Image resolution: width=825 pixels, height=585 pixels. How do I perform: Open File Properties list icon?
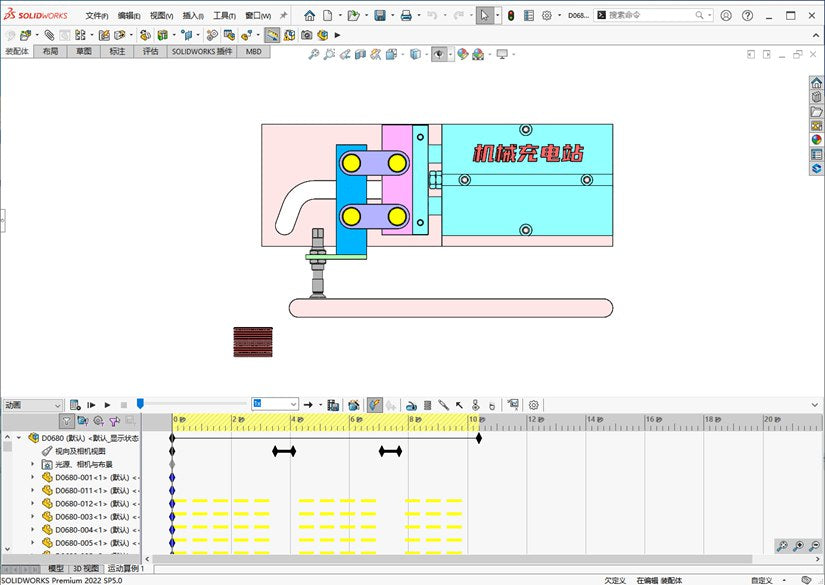(529, 16)
